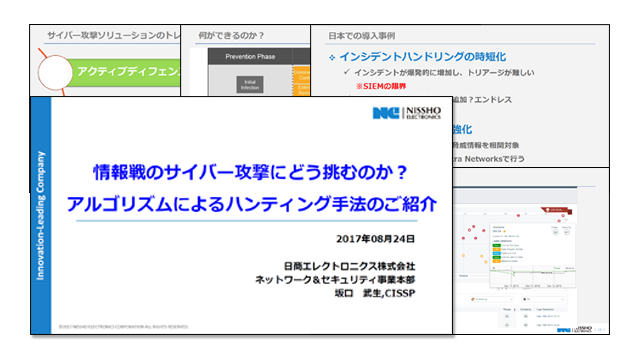Click the white circle beside アクティブディフェンス
Viewport: 640px width, 360px height.
click(x=55, y=73)
